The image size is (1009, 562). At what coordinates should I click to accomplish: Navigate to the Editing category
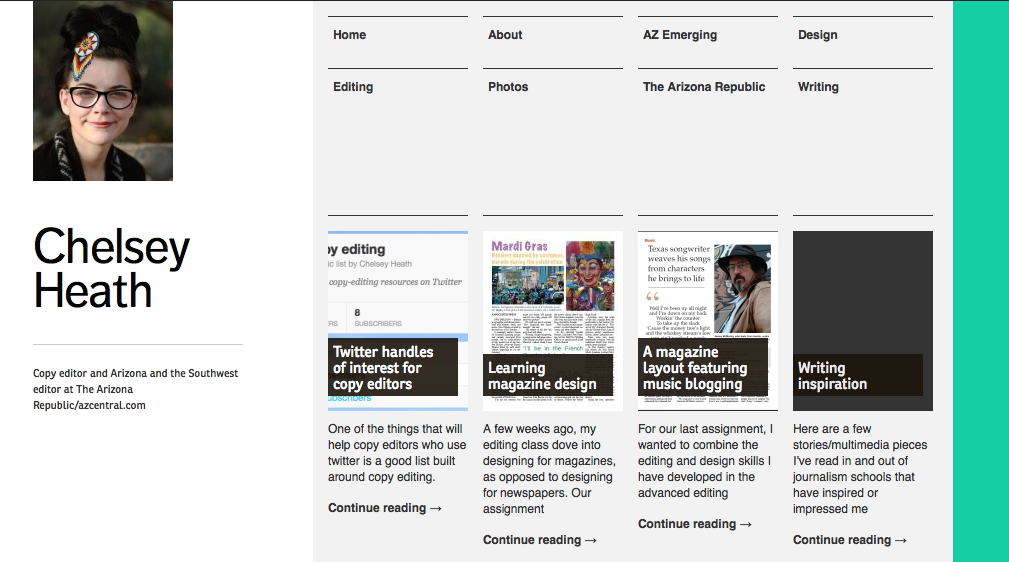click(353, 87)
